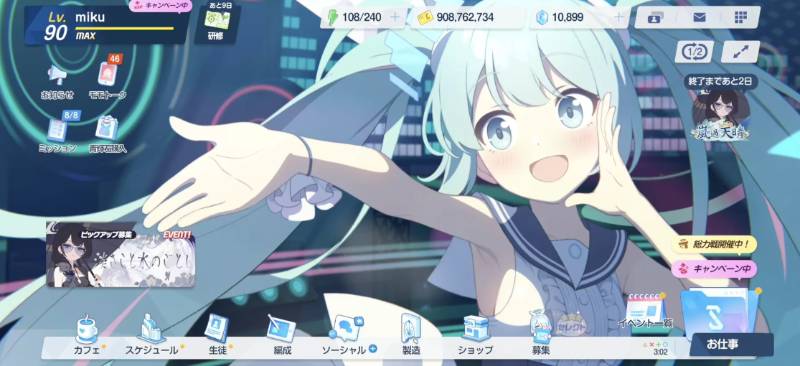The height and width of the screenshot is (366, 800).
Task: Open the grid menu icon
Action: [741, 17]
